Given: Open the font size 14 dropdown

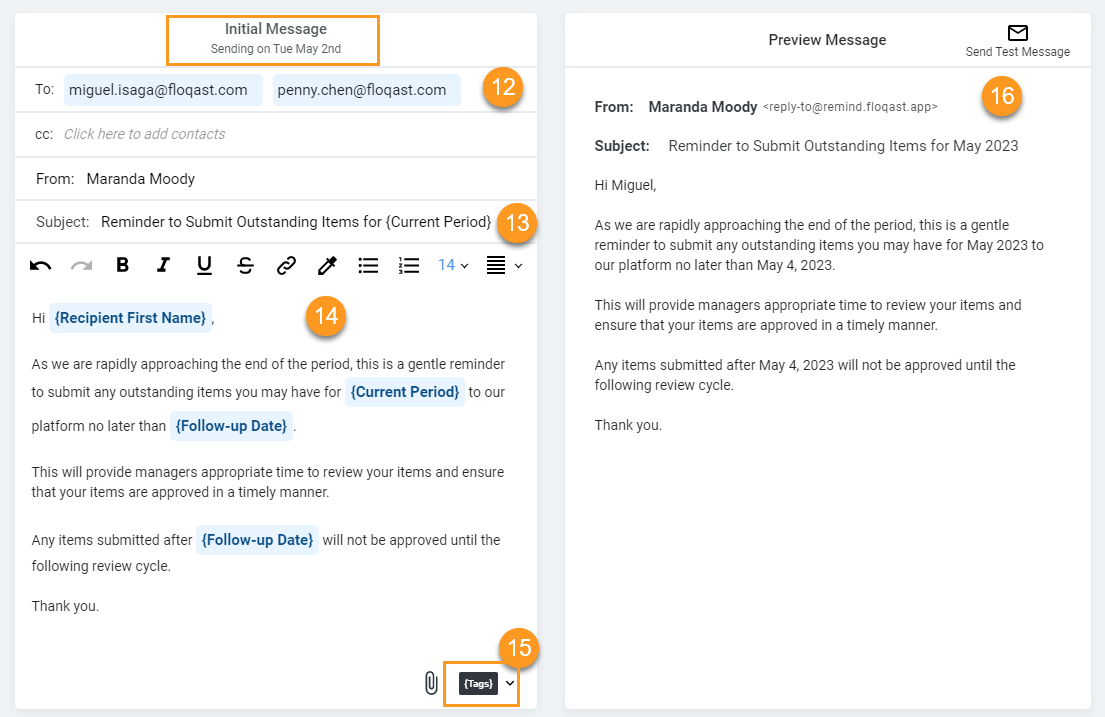Looking at the screenshot, I should click(453, 265).
